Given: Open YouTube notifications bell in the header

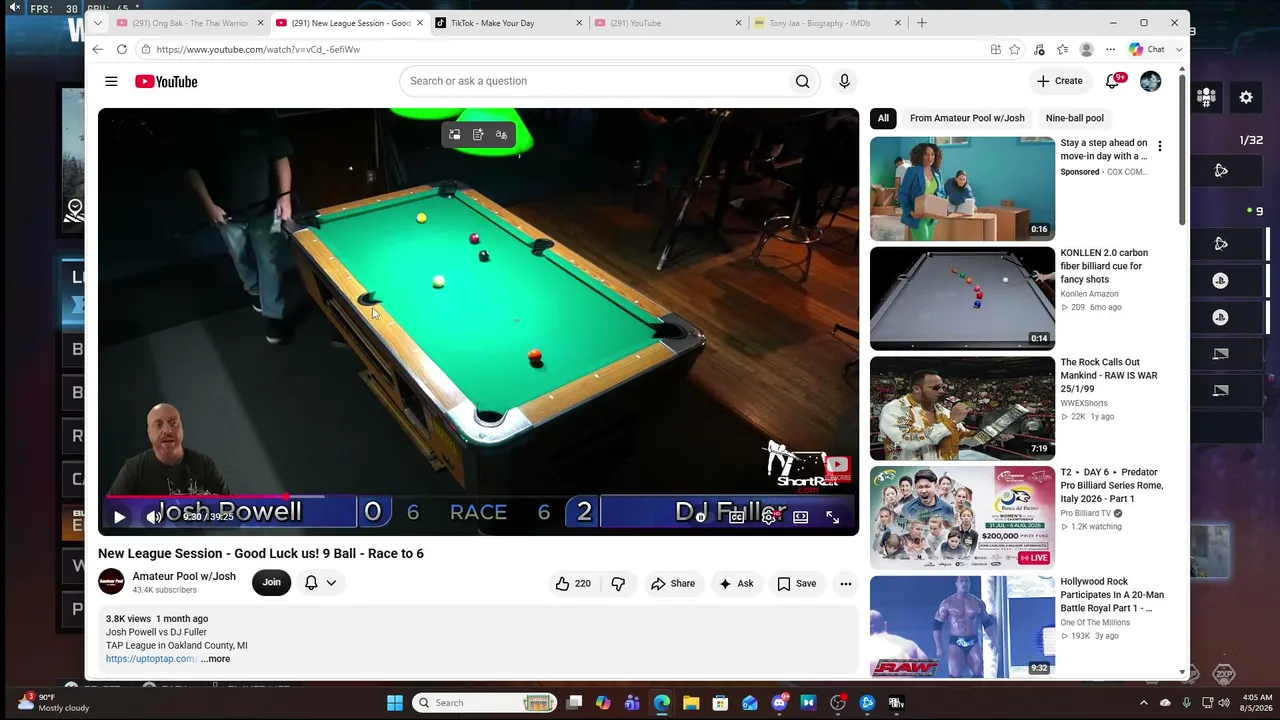Looking at the screenshot, I should tap(1113, 81).
